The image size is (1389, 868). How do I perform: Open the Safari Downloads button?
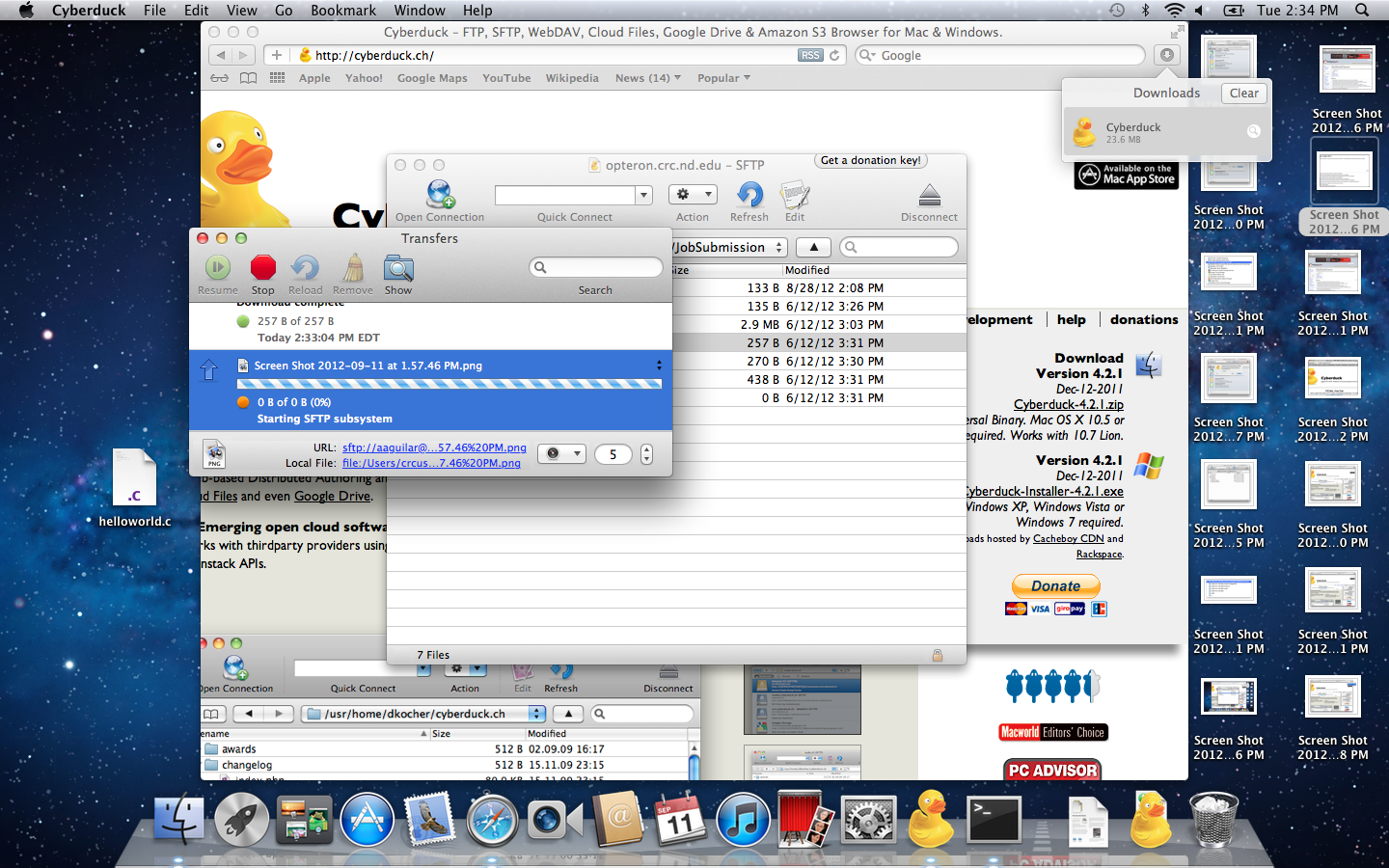[x=1166, y=55]
